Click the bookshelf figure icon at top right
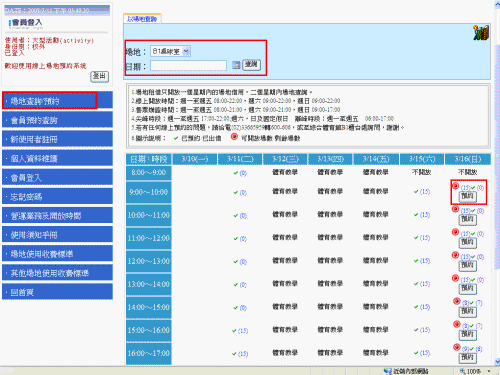The width and height of the screenshot is (500, 375). click(481, 33)
